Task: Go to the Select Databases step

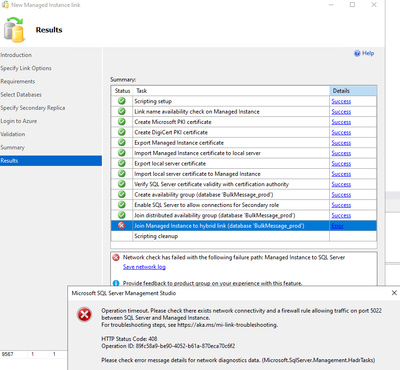Action: tap(21, 95)
